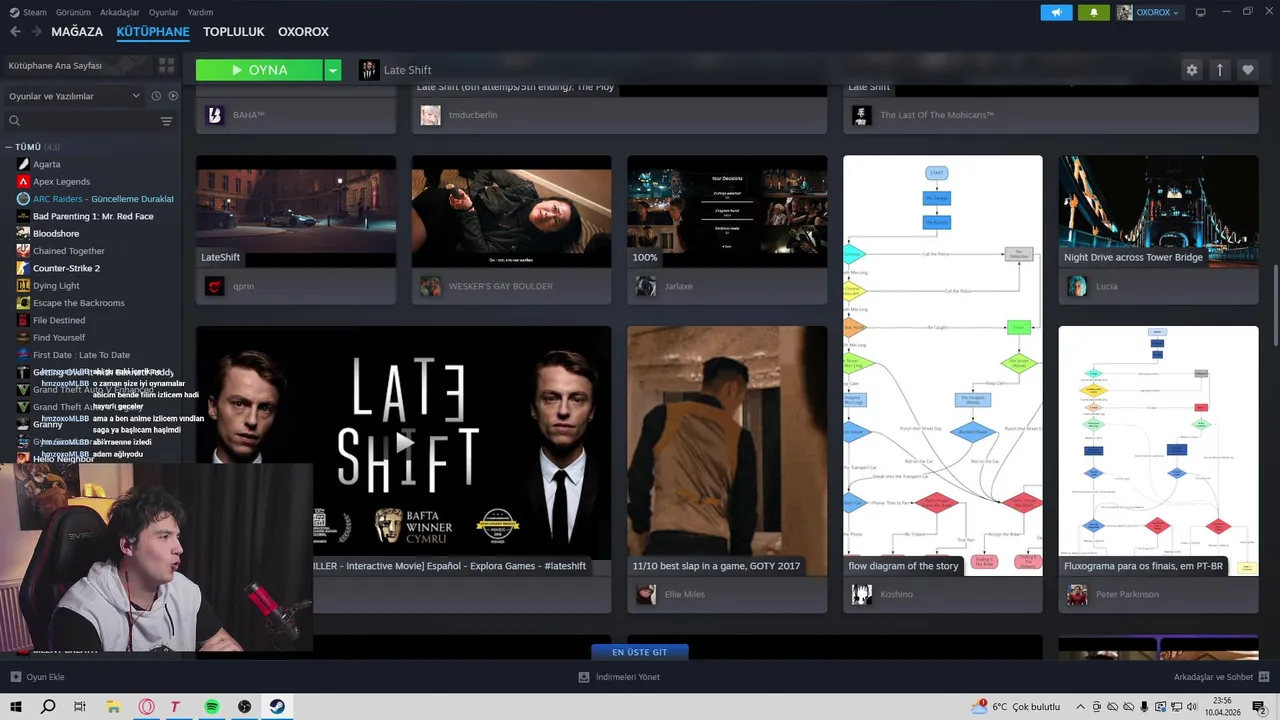
Task: Click the Oyun Ekle plus icon
Action: 15,677
